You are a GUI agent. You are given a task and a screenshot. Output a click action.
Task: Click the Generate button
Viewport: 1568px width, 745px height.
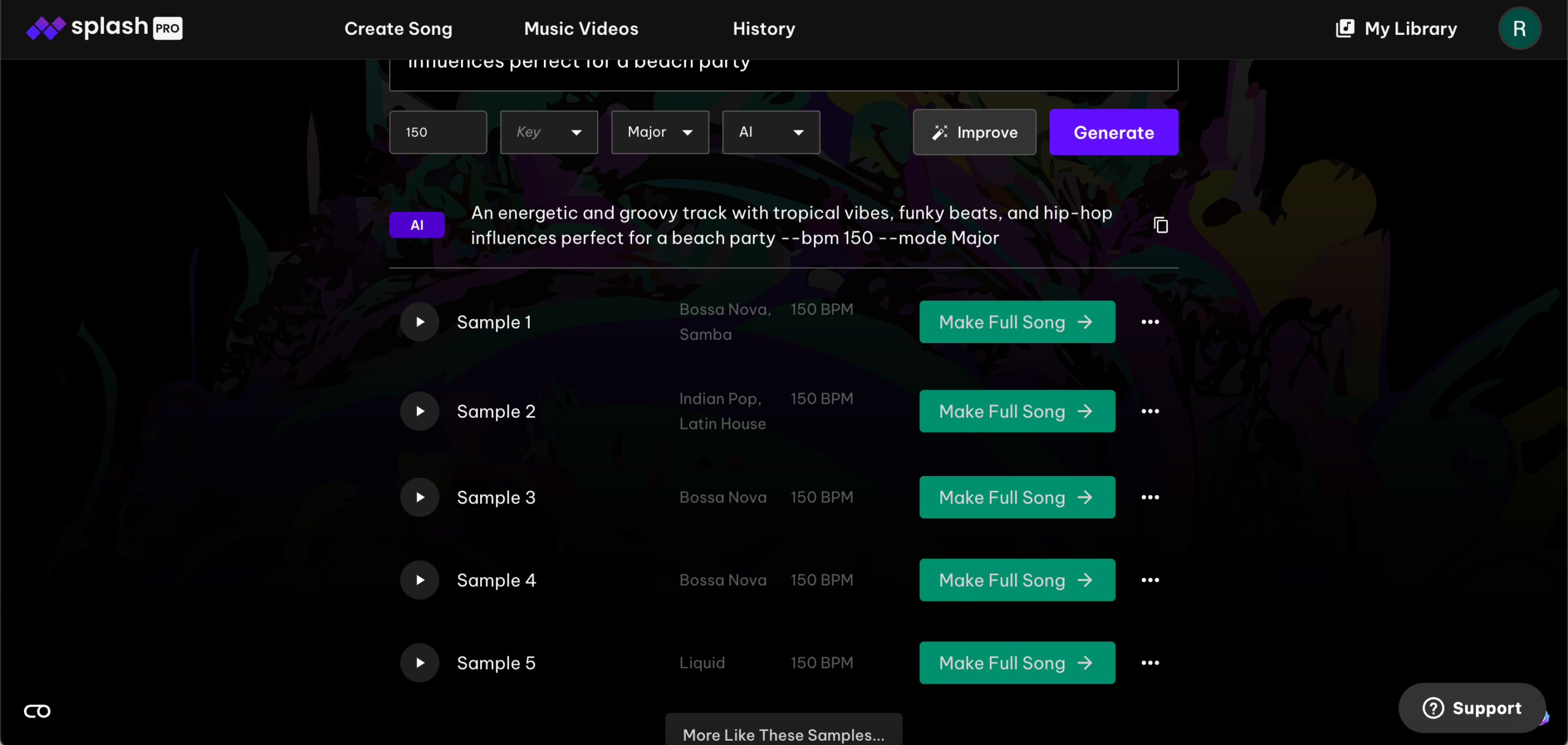1113,132
